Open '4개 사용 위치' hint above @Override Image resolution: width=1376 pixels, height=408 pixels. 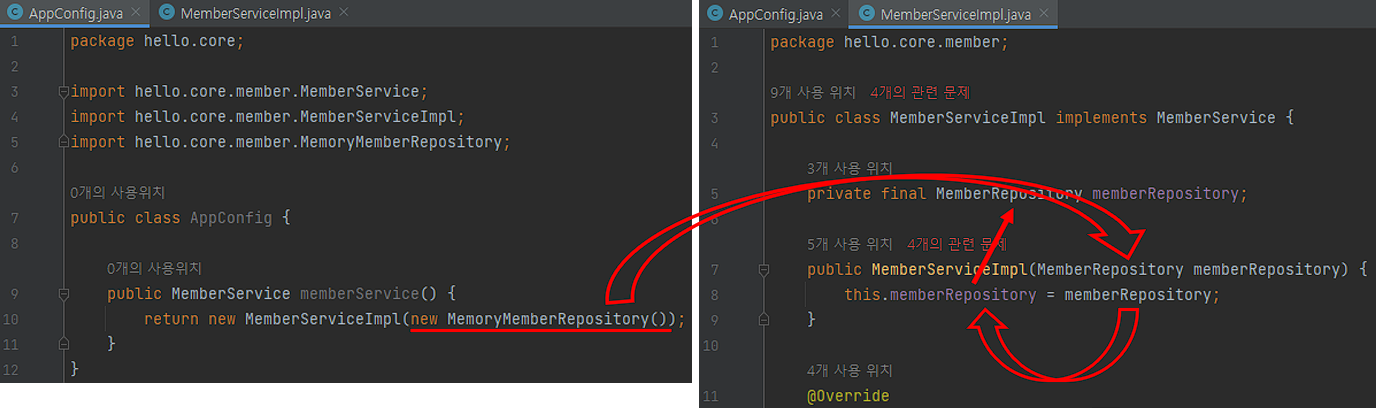850,371
